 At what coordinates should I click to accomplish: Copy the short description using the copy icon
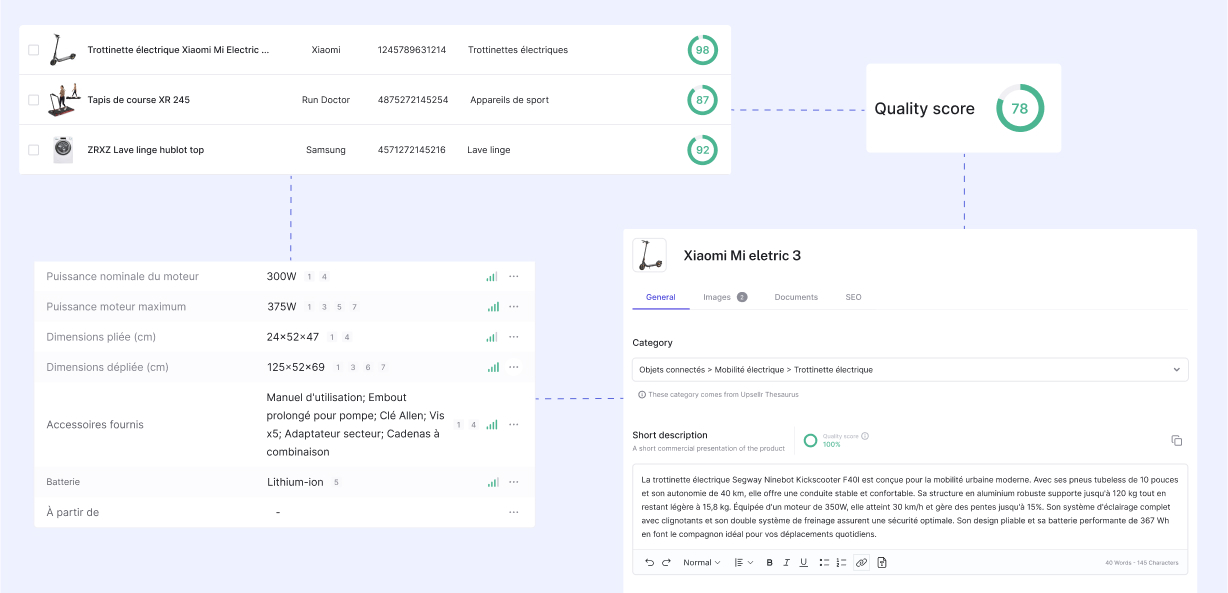(x=1177, y=441)
